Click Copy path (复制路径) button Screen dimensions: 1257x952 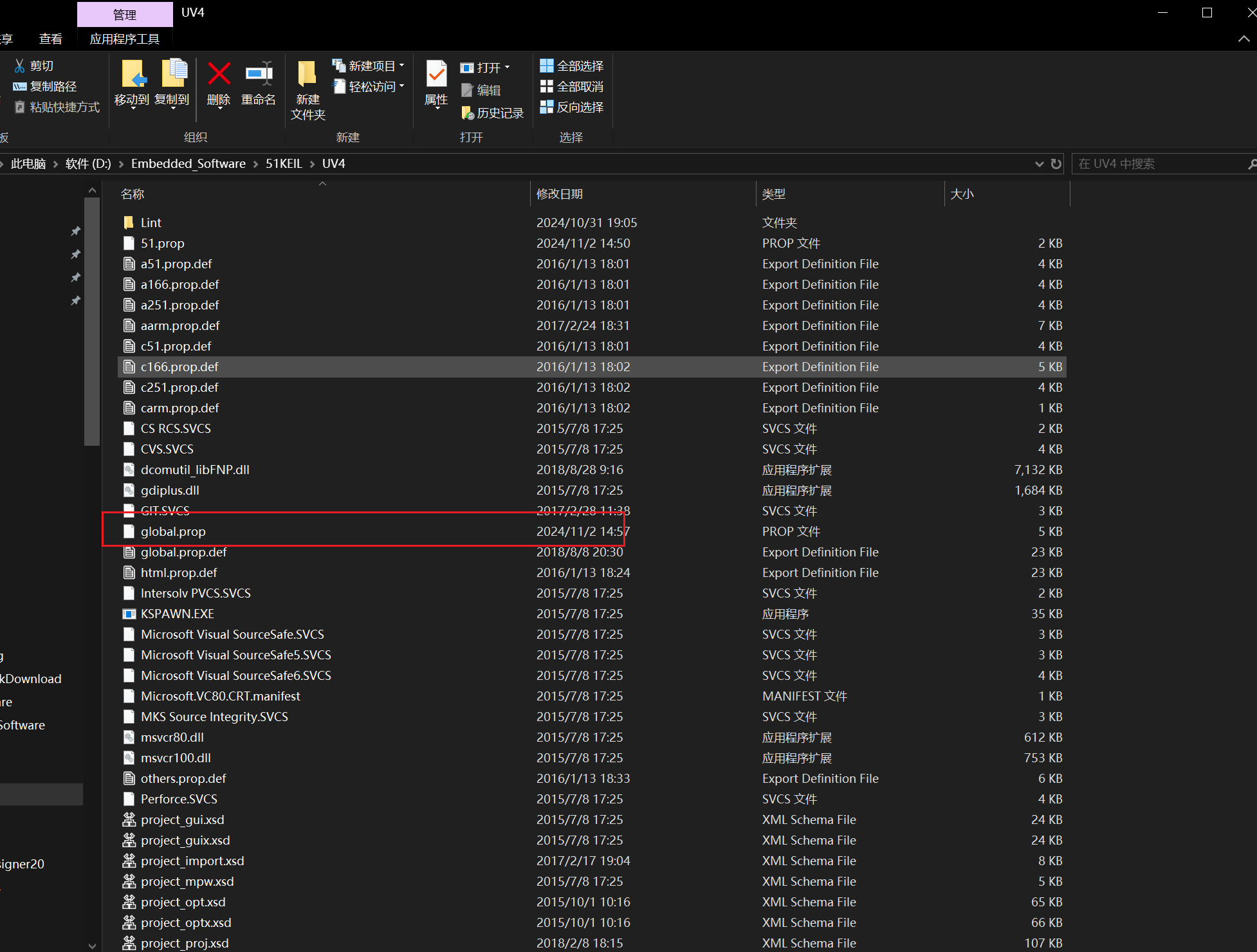point(45,86)
